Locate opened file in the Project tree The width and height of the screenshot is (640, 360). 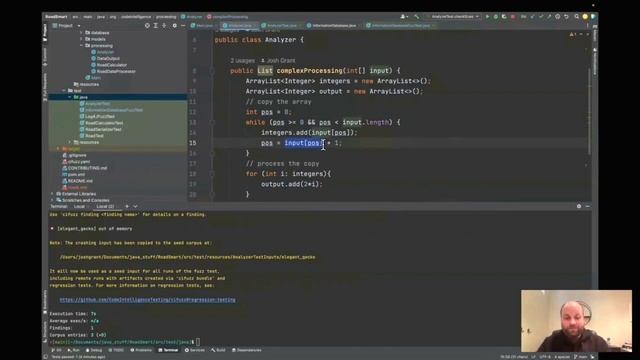[x=147, y=26]
